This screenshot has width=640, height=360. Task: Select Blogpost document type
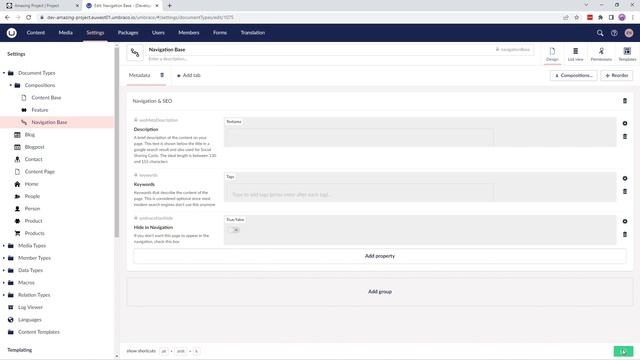click(34, 147)
